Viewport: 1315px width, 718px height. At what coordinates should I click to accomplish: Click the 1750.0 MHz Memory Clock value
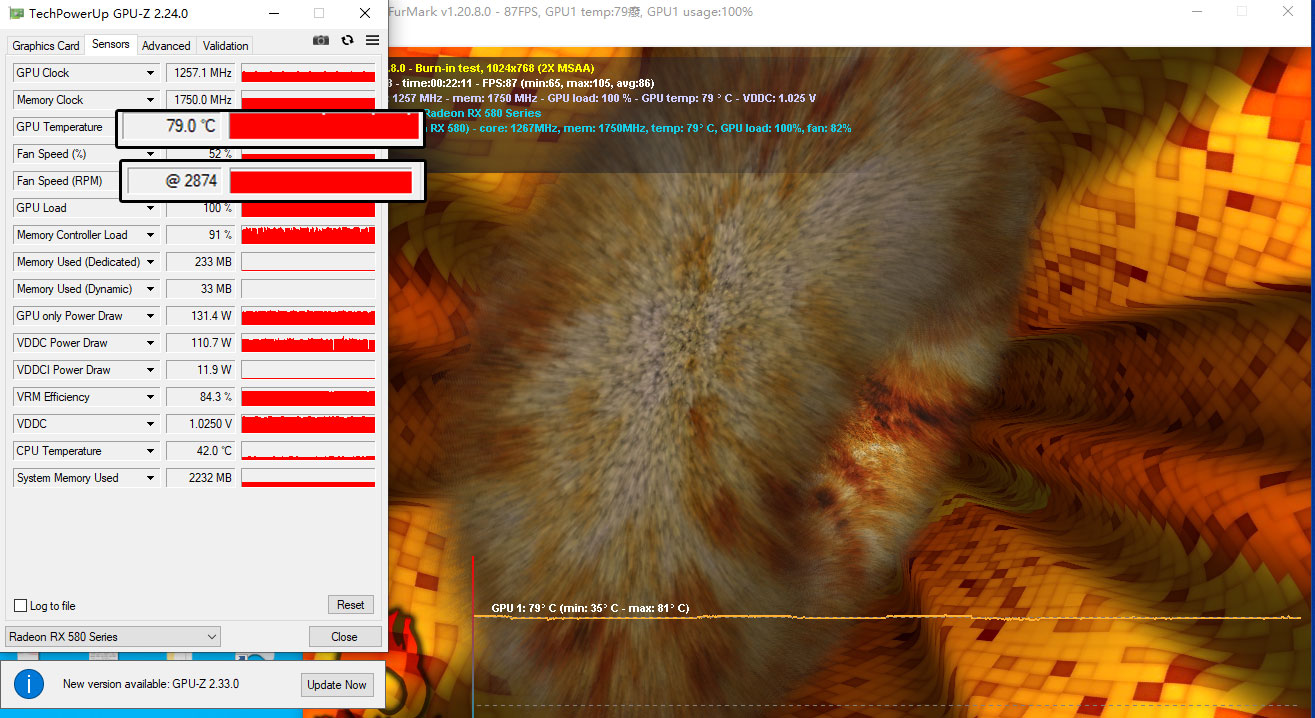(200, 100)
